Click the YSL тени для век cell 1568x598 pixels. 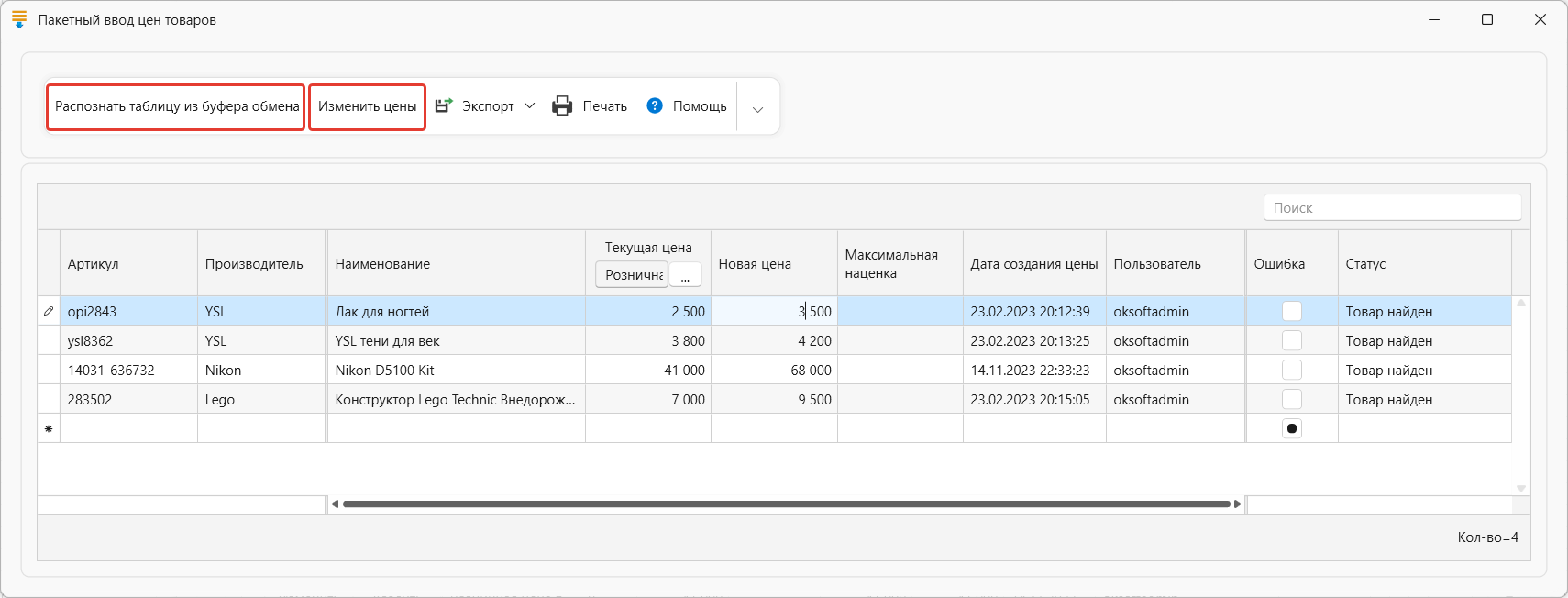457,340
